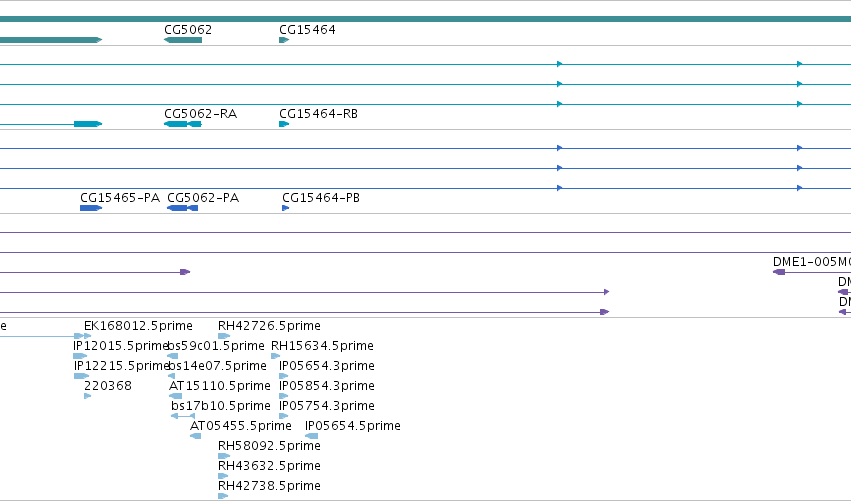Open the CG15465-PA protein feature label
851x501 pixels.
tap(120, 198)
